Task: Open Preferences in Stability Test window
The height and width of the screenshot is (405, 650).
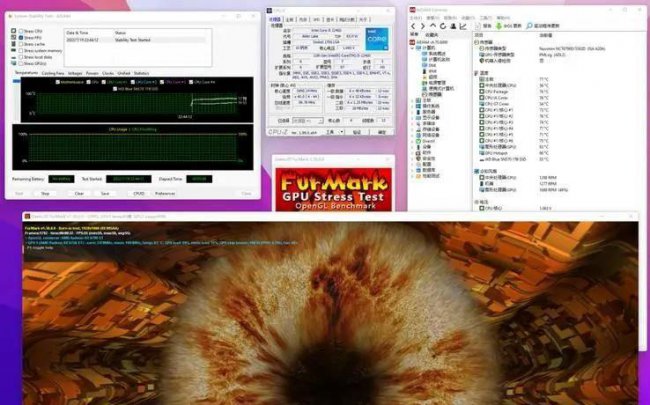Action: [x=165, y=194]
